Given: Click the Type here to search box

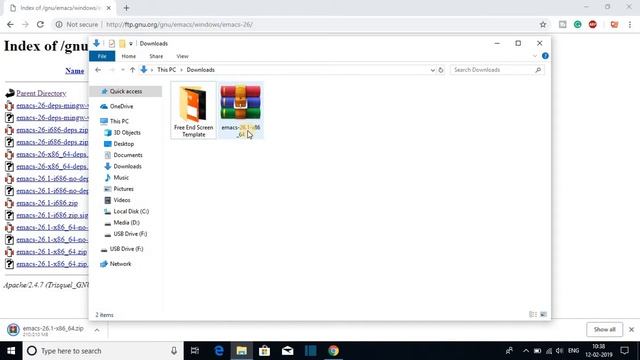Looking at the screenshot, I should (103, 351).
